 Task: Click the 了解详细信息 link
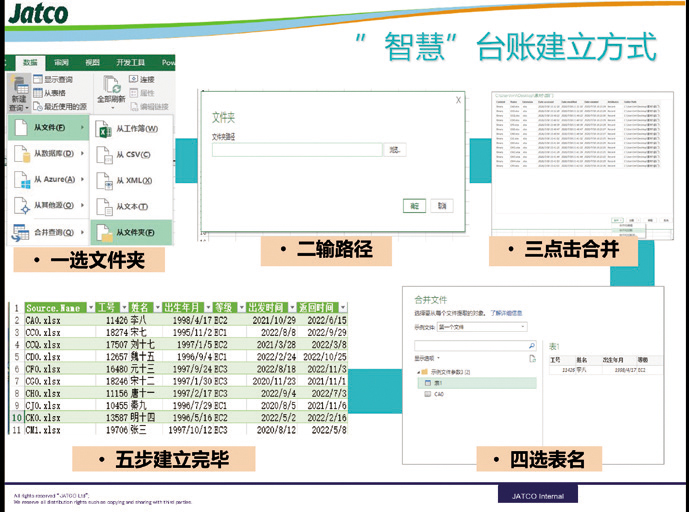(x=508, y=311)
